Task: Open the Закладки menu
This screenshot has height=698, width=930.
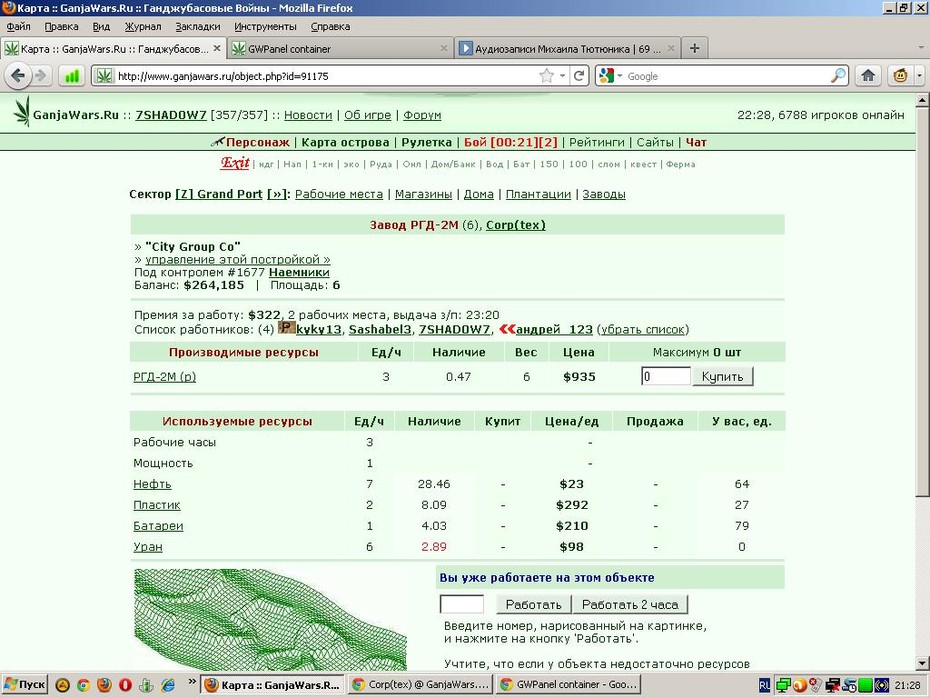Action: click(198, 26)
